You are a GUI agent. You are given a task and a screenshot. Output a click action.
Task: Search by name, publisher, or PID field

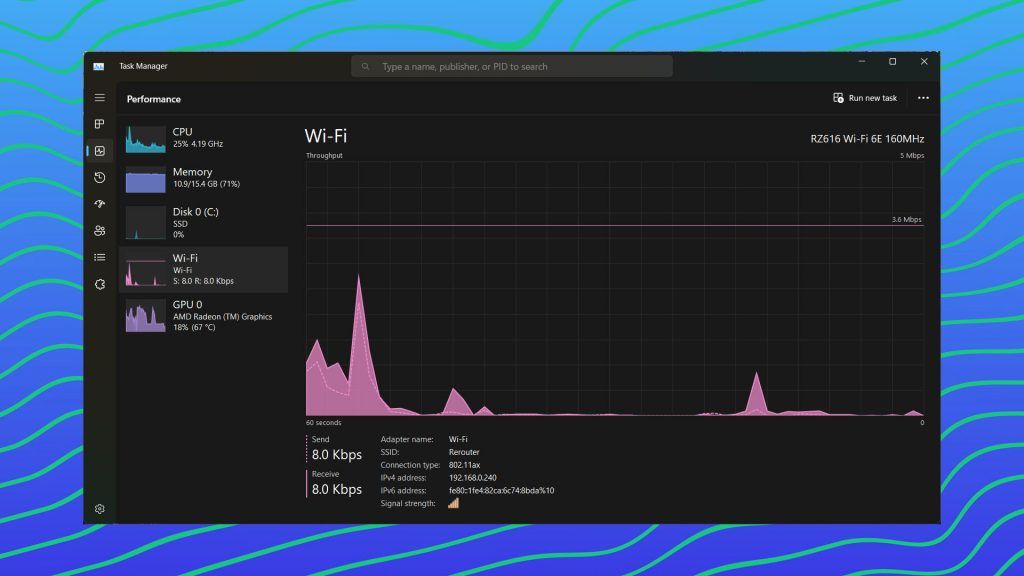pos(512,67)
